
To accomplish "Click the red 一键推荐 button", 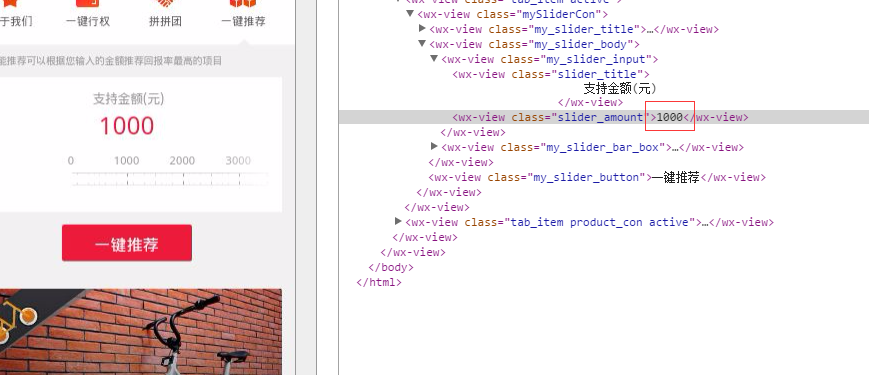I will click(x=127, y=243).
